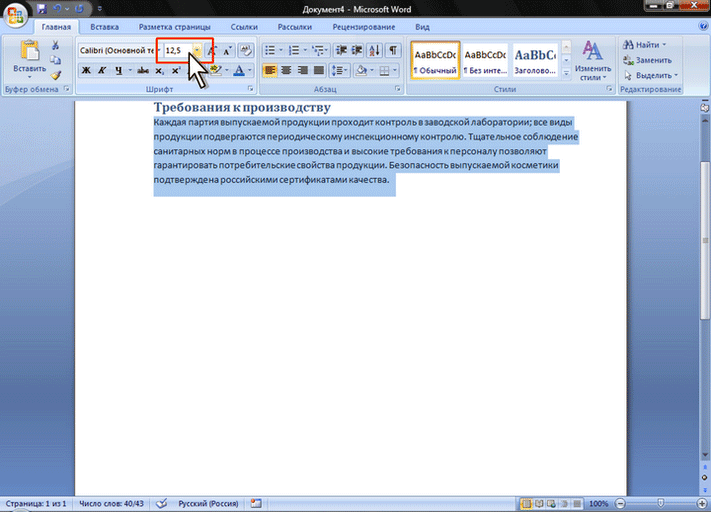711x512 pixels.
Task: Increase the paragraph indent
Action: pyautogui.click(x=357, y=50)
